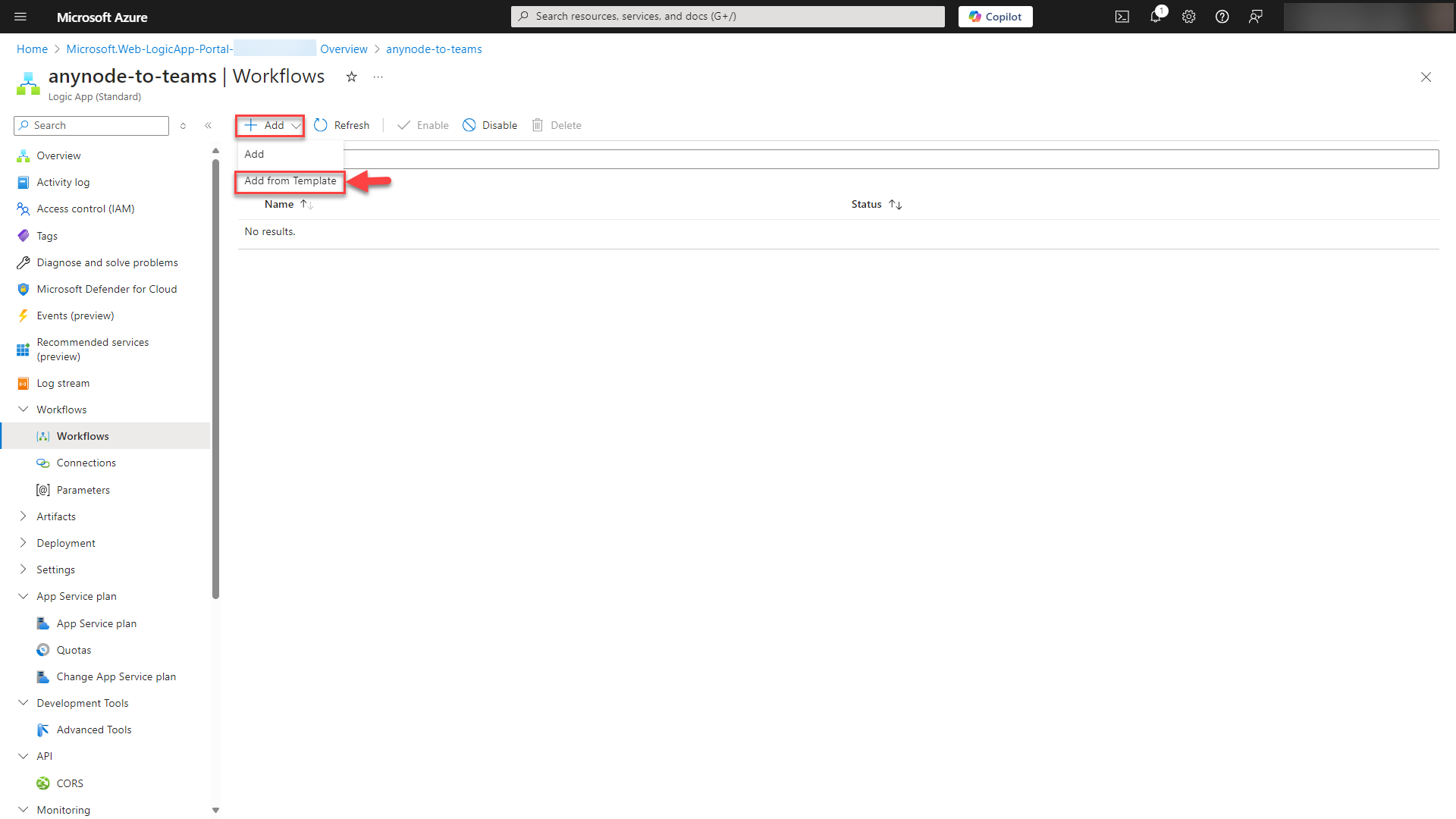Select Microsoft Defender for Cloud in the sidebar
The width and height of the screenshot is (1456, 819).
[106, 289]
